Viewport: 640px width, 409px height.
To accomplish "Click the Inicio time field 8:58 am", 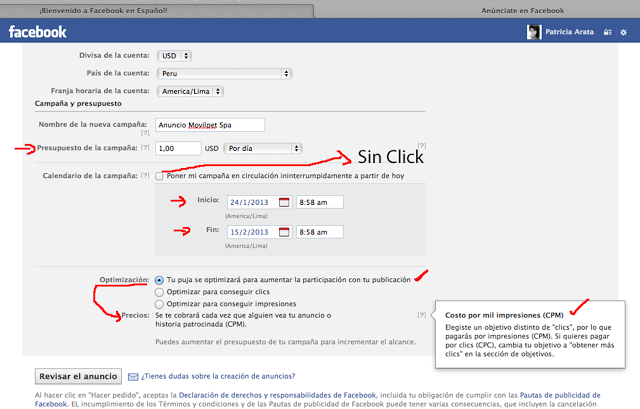I will click(x=320, y=202).
